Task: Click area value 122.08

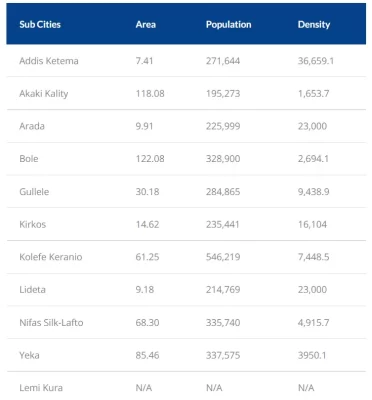Action: click(x=150, y=159)
